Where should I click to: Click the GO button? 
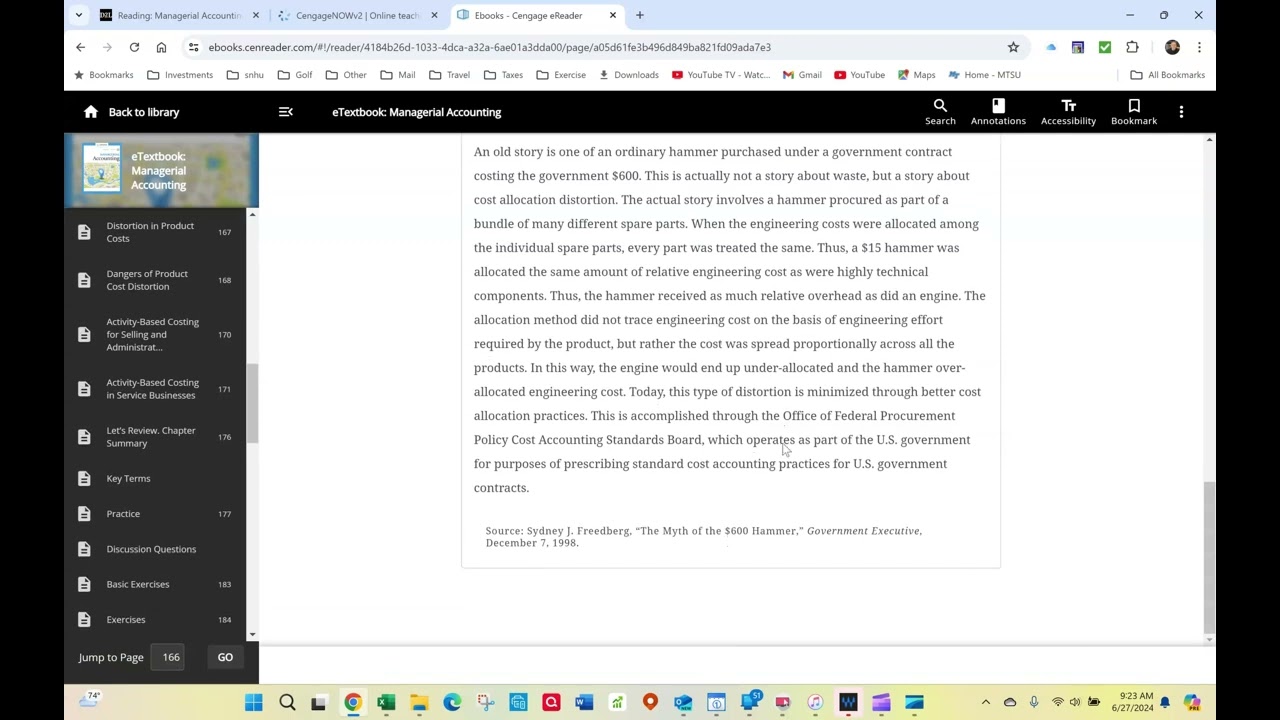click(x=225, y=657)
